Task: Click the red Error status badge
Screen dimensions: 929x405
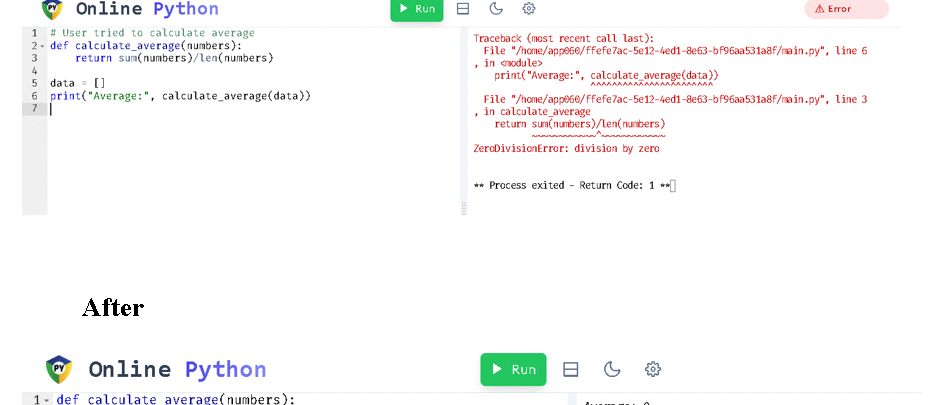Action: tap(846, 9)
